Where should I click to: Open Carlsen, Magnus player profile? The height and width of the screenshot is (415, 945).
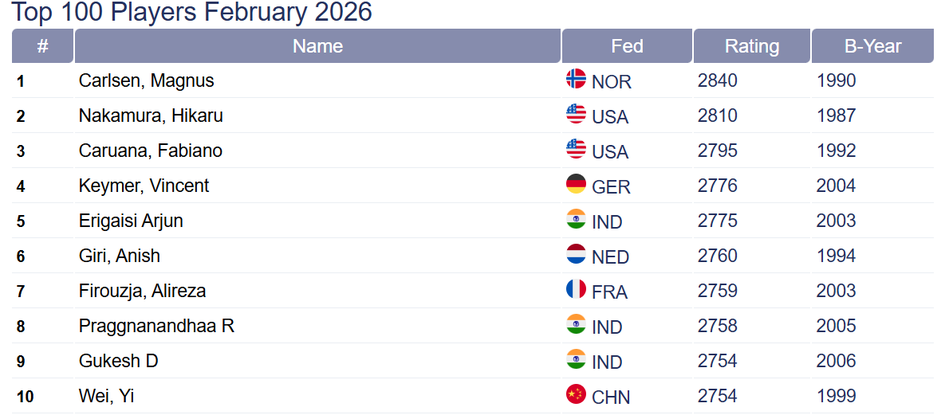tap(146, 81)
